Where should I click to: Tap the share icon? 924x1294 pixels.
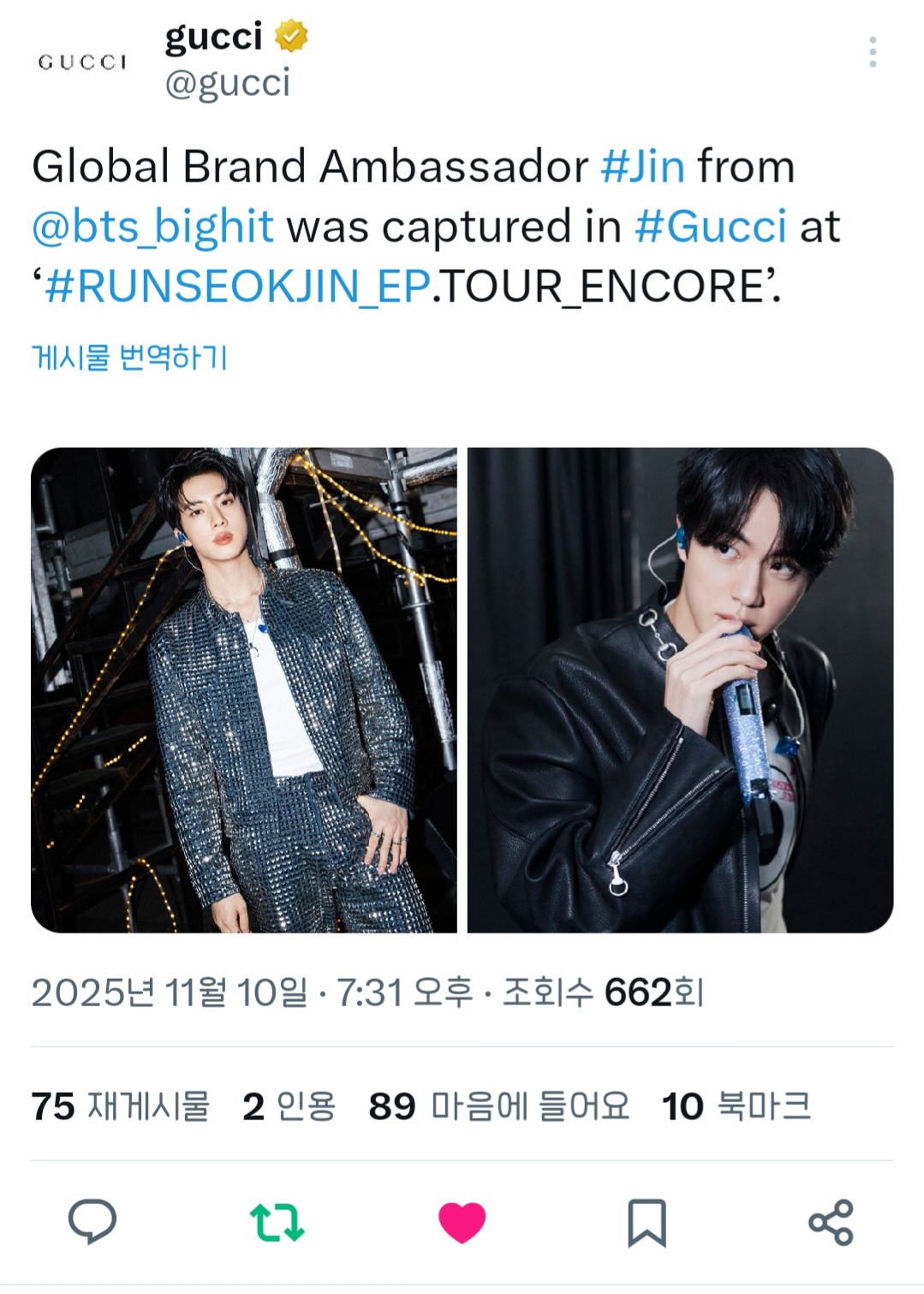coord(831,1222)
